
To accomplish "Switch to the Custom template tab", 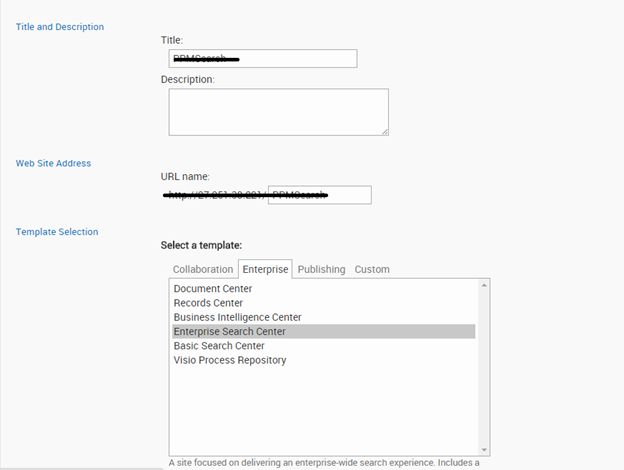I will click(372, 269).
